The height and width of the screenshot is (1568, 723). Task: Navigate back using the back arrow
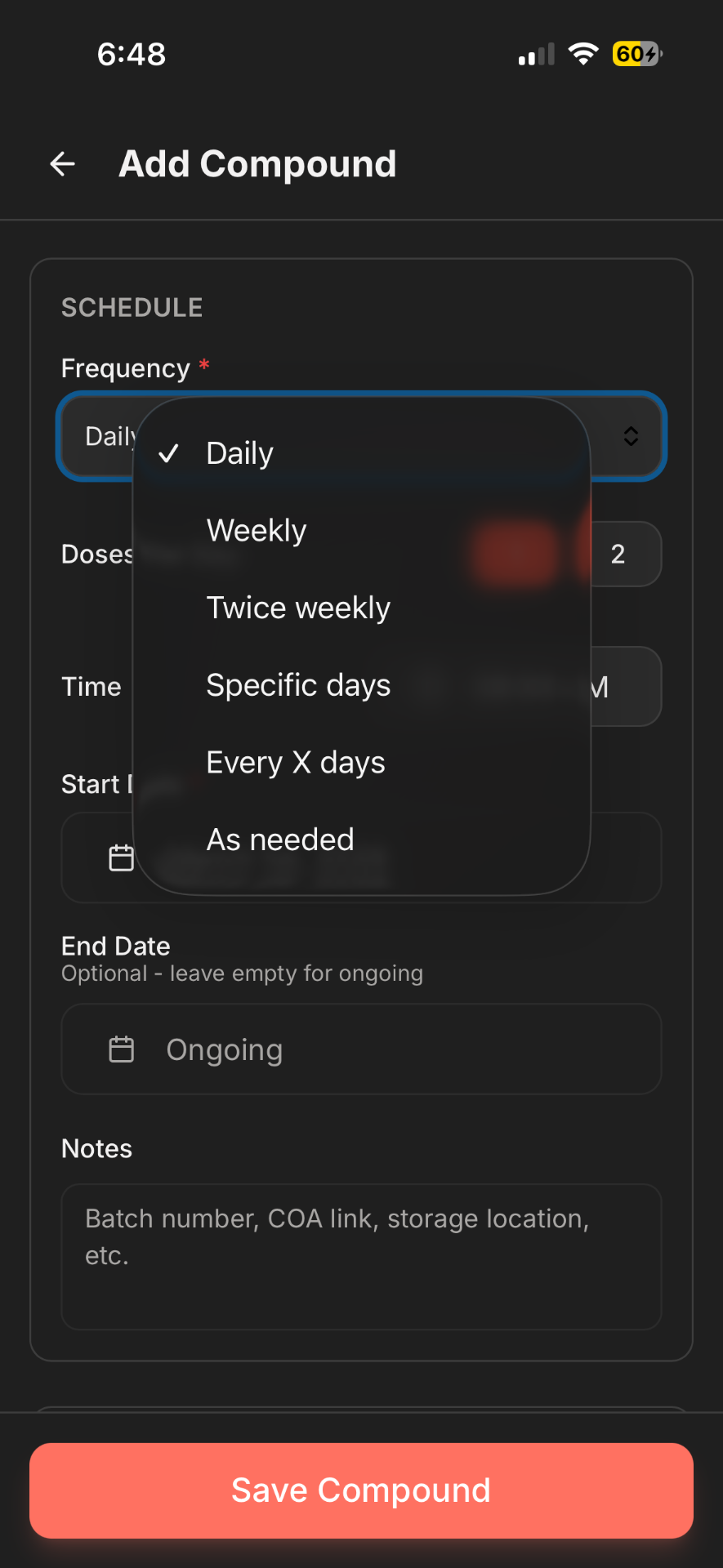(x=62, y=164)
